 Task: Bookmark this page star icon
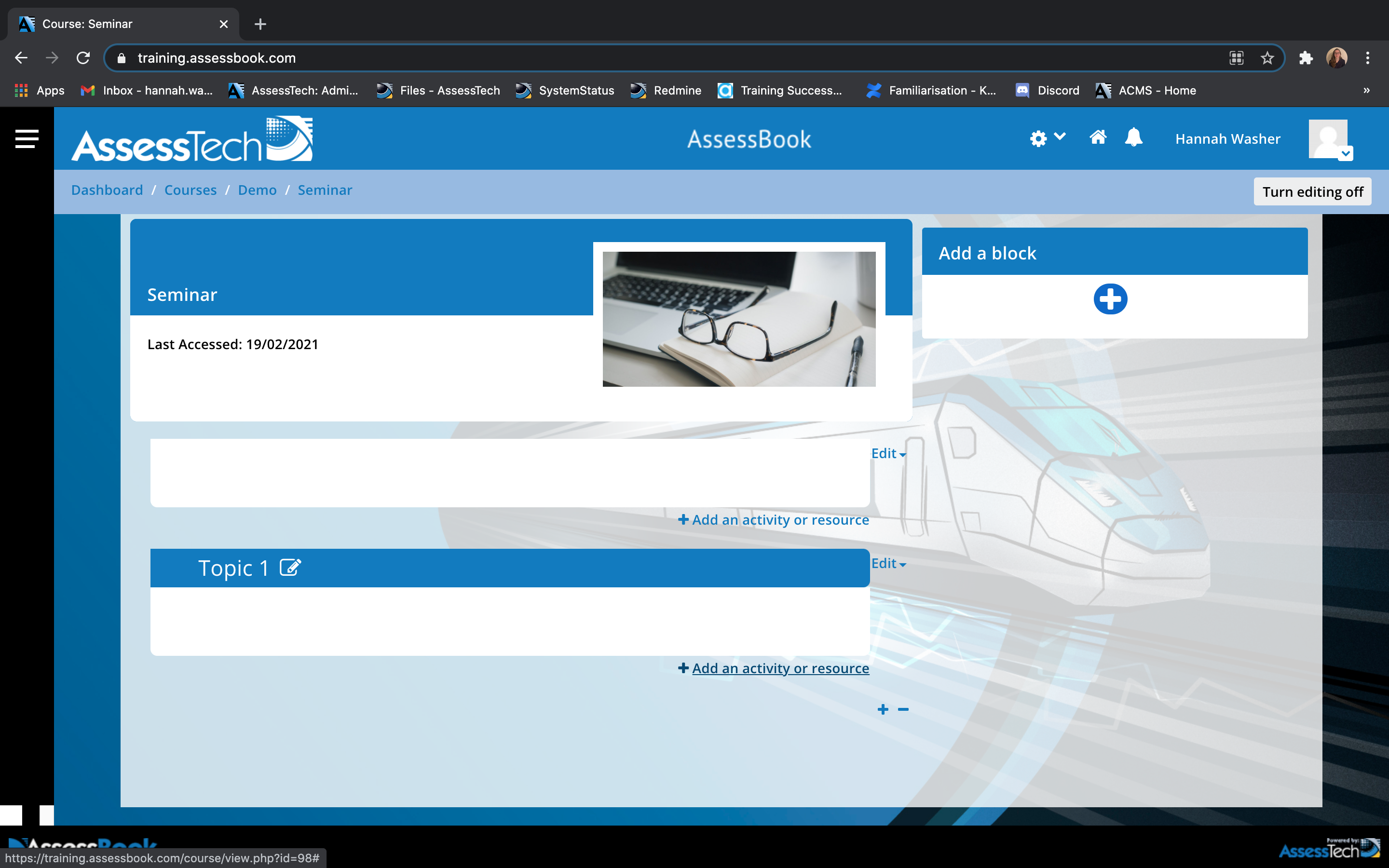tap(1267, 58)
